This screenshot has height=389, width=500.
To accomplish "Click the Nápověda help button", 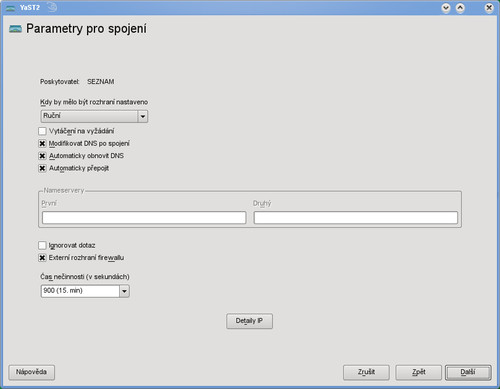I will 31,372.
